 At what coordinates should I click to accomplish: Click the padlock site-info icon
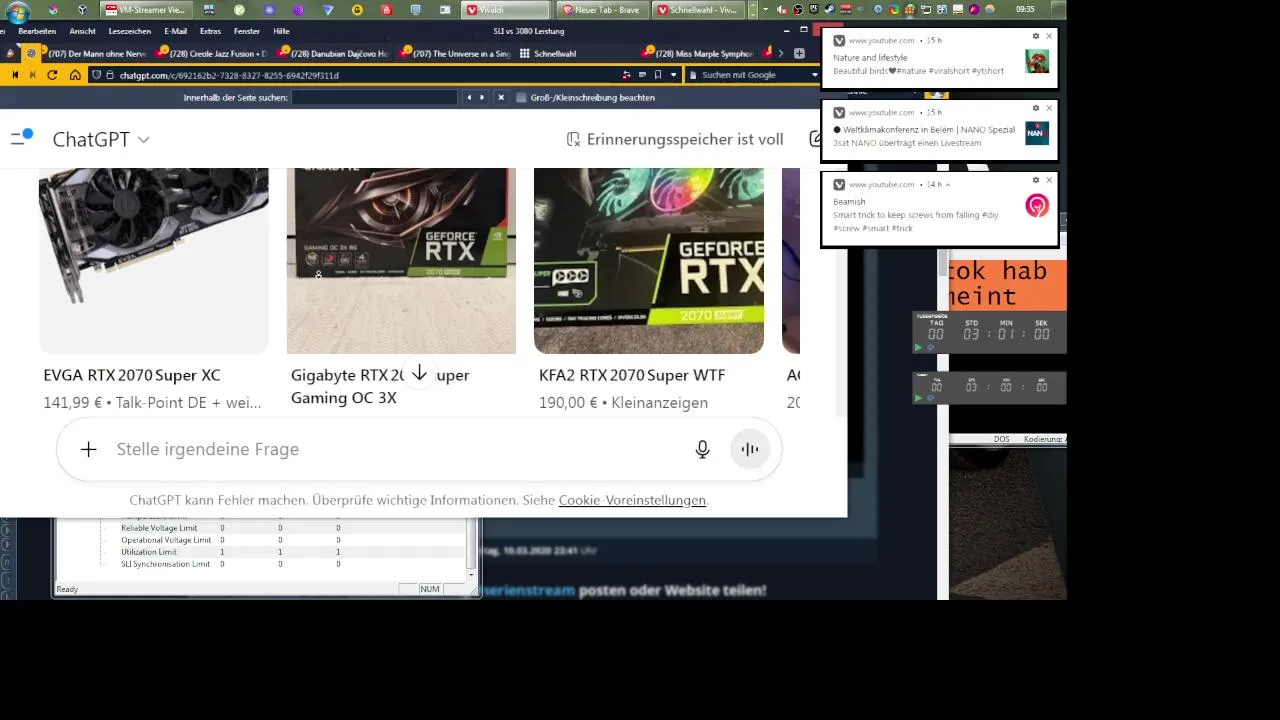coord(110,75)
